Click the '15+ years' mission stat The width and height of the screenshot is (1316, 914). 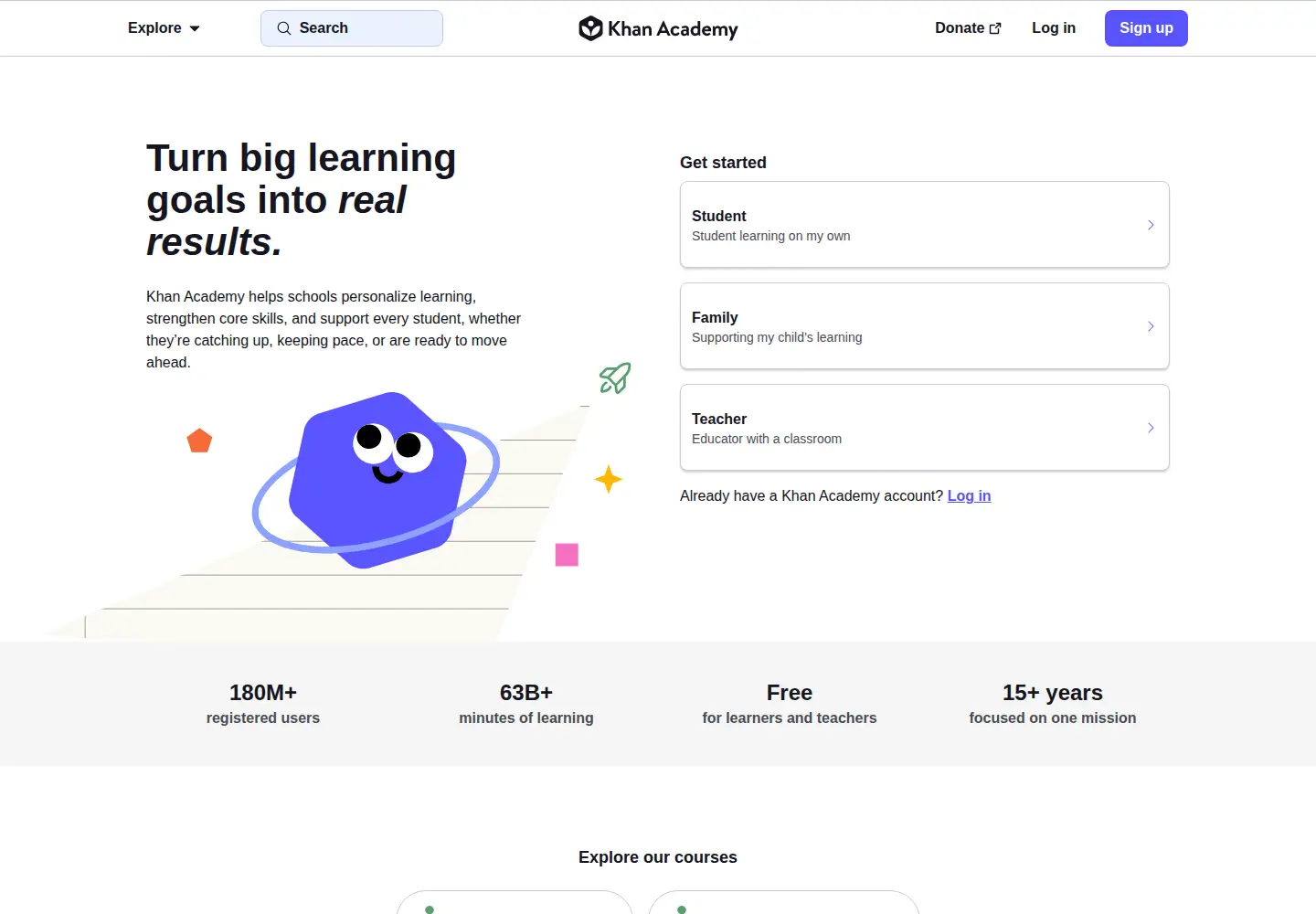coord(1053,704)
